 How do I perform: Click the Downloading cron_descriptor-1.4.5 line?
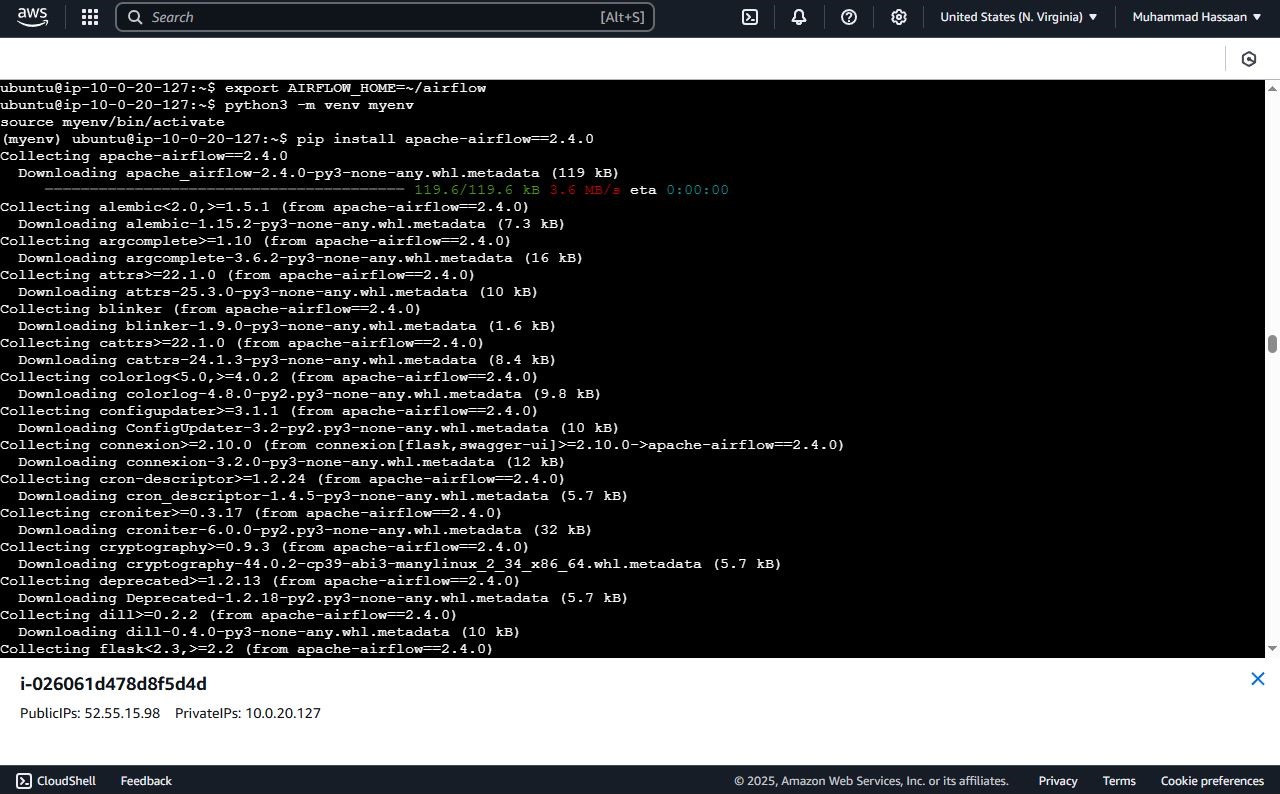pyautogui.click(x=323, y=496)
